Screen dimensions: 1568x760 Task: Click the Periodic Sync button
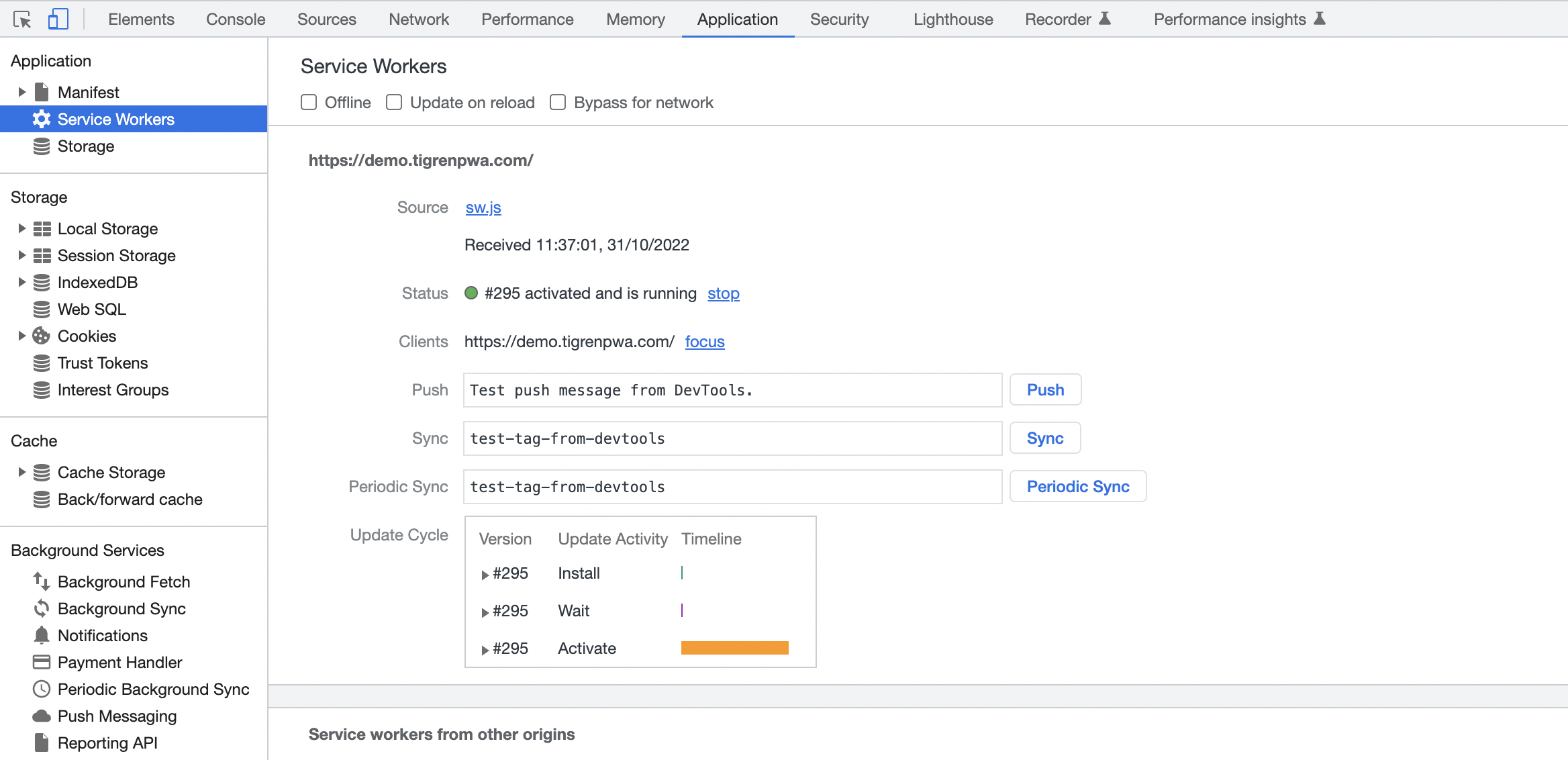click(x=1078, y=487)
